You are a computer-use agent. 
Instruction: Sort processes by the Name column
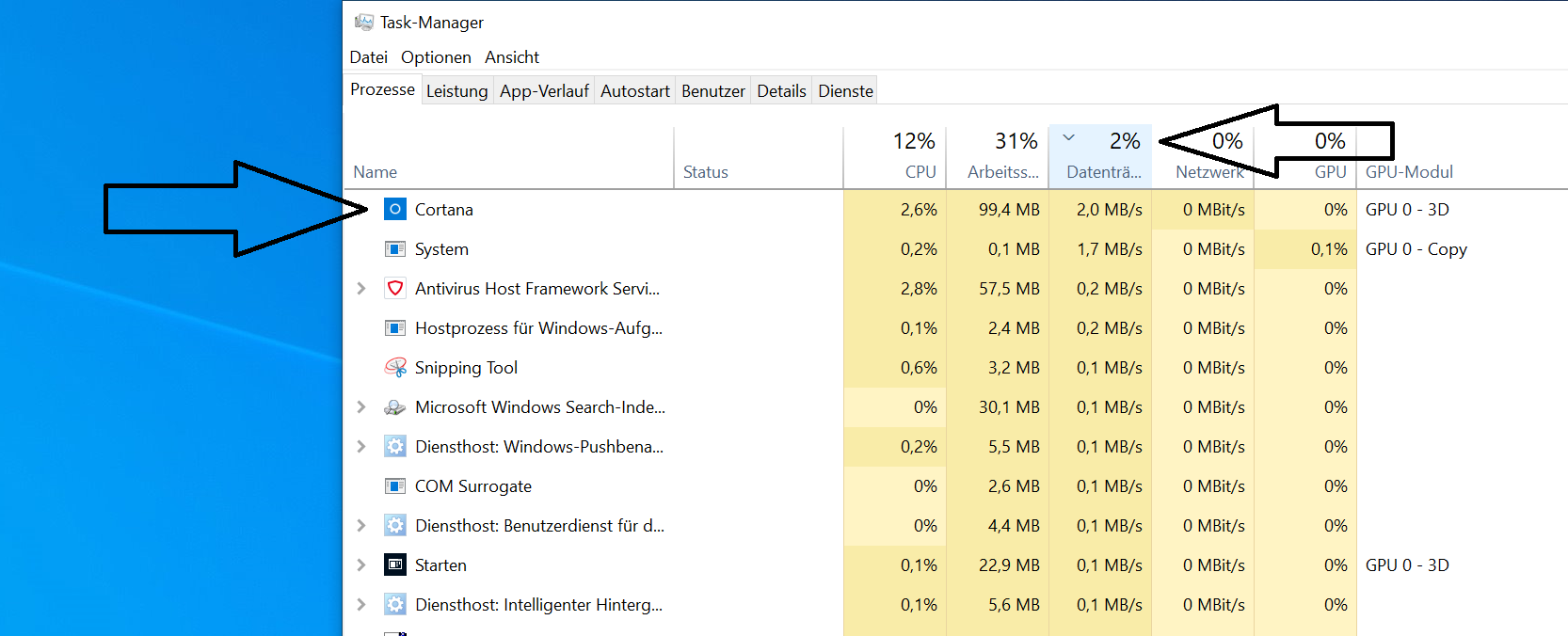pyautogui.click(x=509, y=157)
